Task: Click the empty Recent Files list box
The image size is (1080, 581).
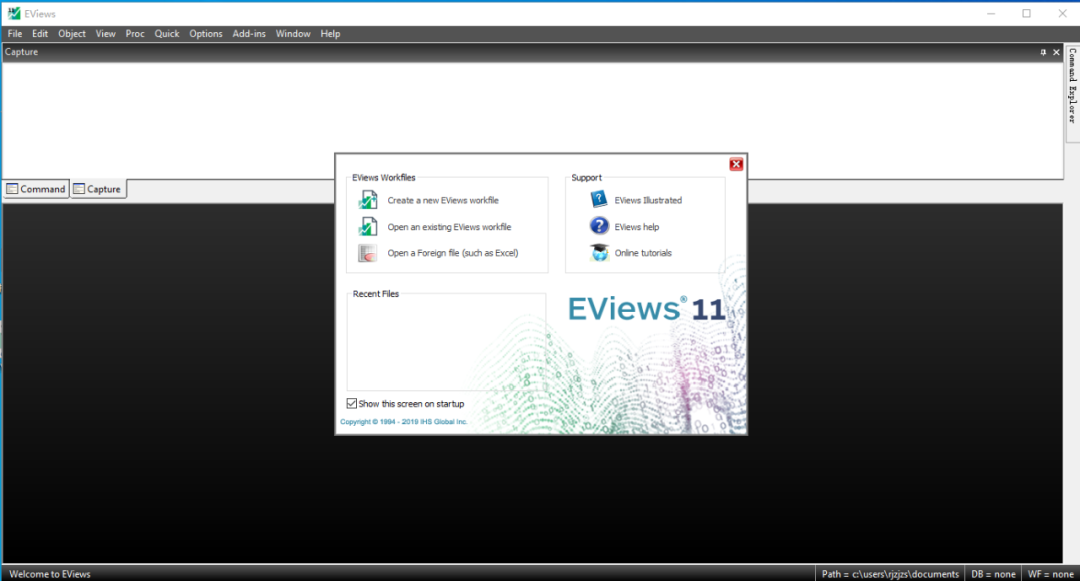Action: pyautogui.click(x=446, y=344)
